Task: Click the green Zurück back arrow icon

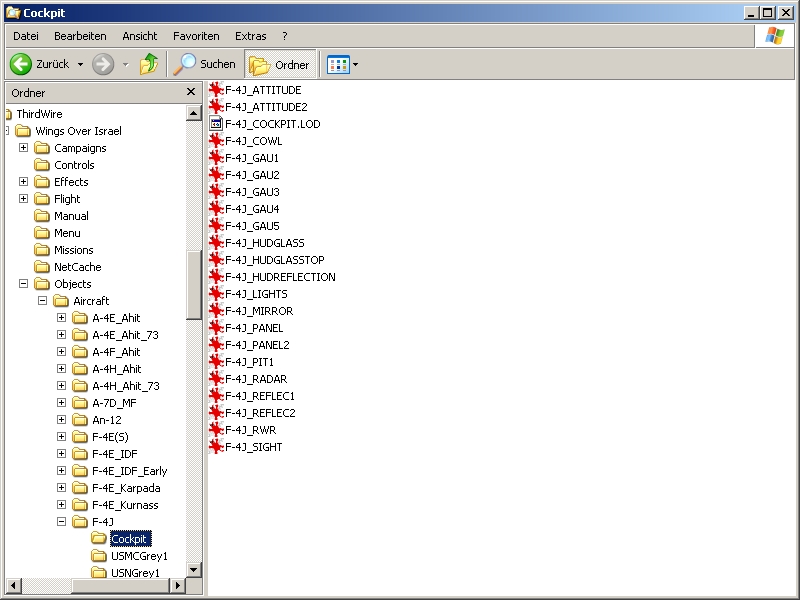Action: [21, 64]
